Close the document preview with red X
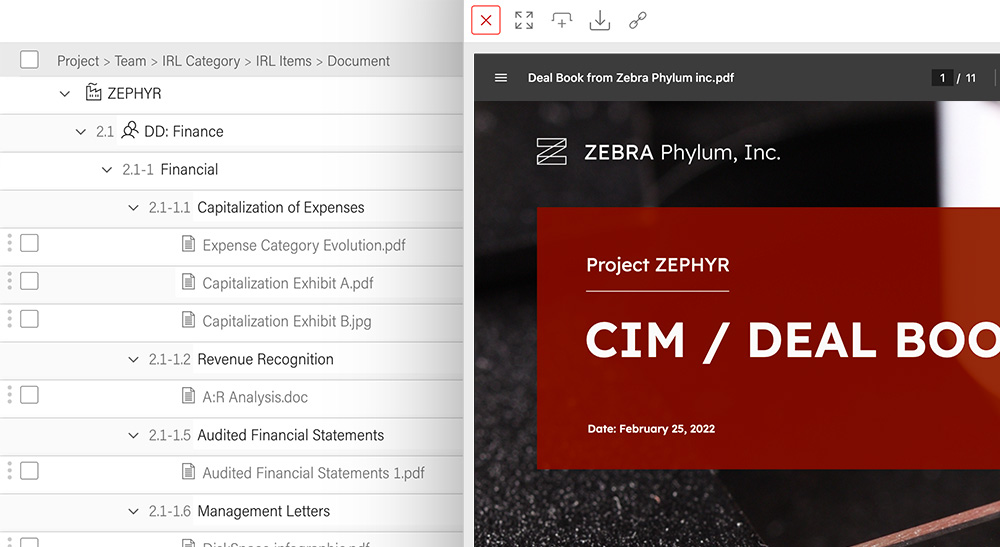 click(x=486, y=20)
